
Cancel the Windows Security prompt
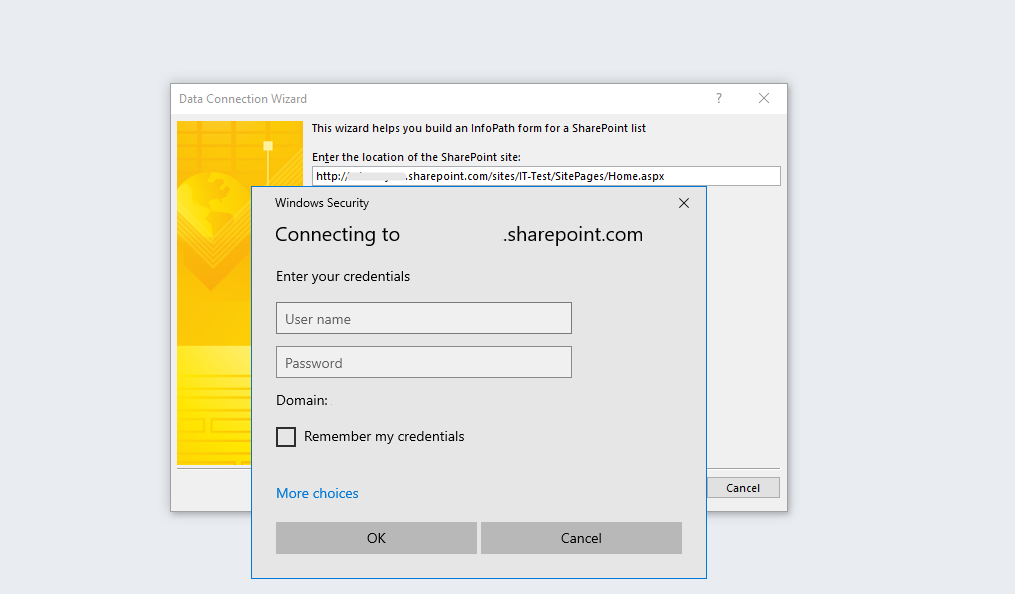click(581, 538)
